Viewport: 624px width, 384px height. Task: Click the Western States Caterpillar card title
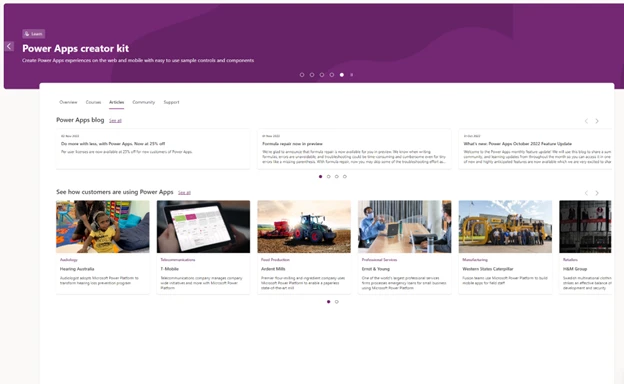coord(488,269)
